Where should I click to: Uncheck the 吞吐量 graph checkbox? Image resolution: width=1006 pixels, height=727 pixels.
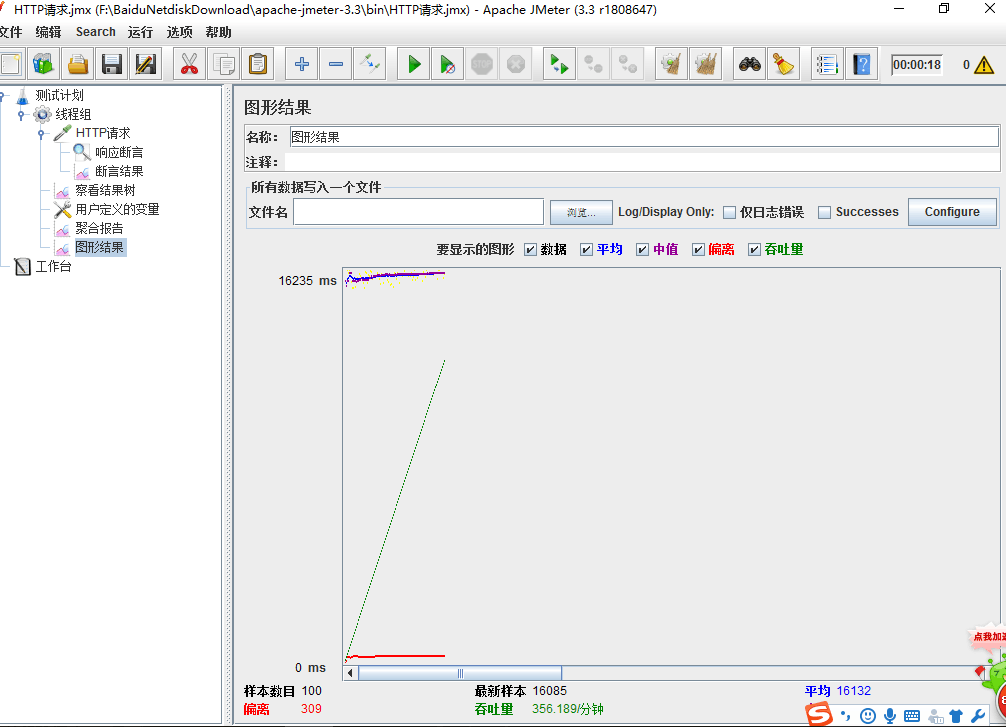(x=754, y=250)
